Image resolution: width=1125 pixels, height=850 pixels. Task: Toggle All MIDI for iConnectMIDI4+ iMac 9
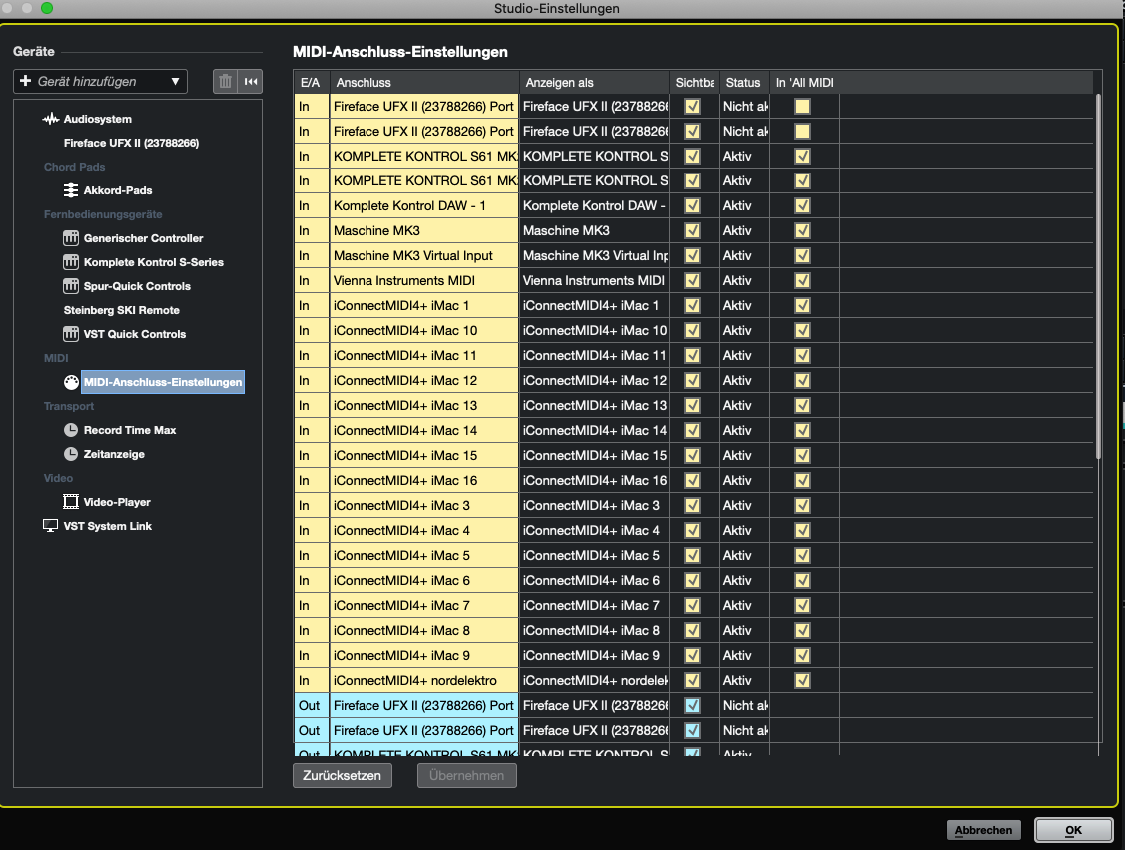802,656
